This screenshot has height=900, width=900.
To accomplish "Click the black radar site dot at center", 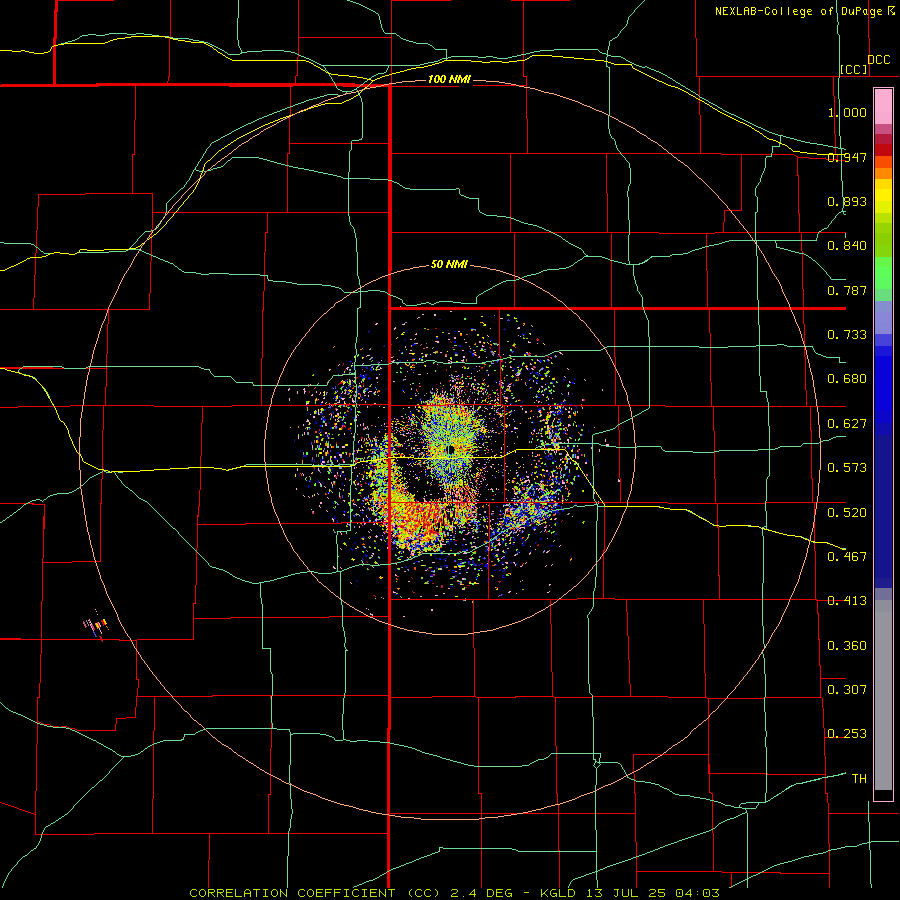I will (x=451, y=450).
